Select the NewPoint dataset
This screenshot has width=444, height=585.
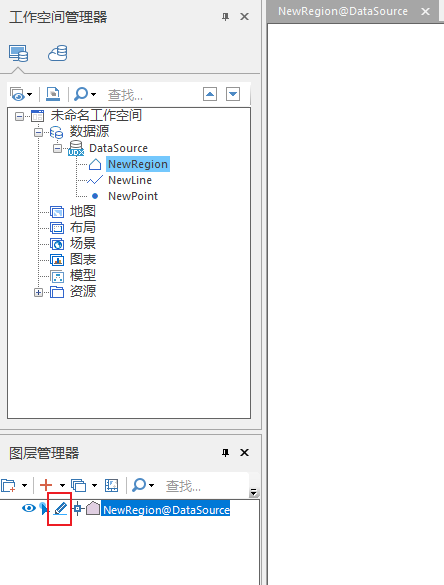tap(133, 196)
